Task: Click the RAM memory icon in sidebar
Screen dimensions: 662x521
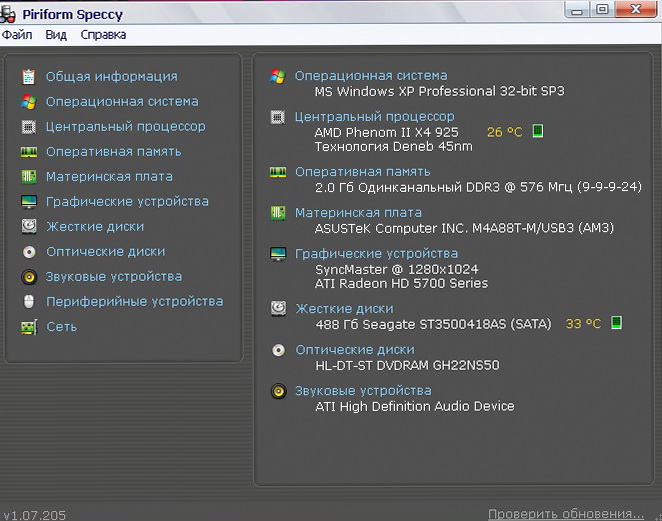Action: tap(28, 152)
